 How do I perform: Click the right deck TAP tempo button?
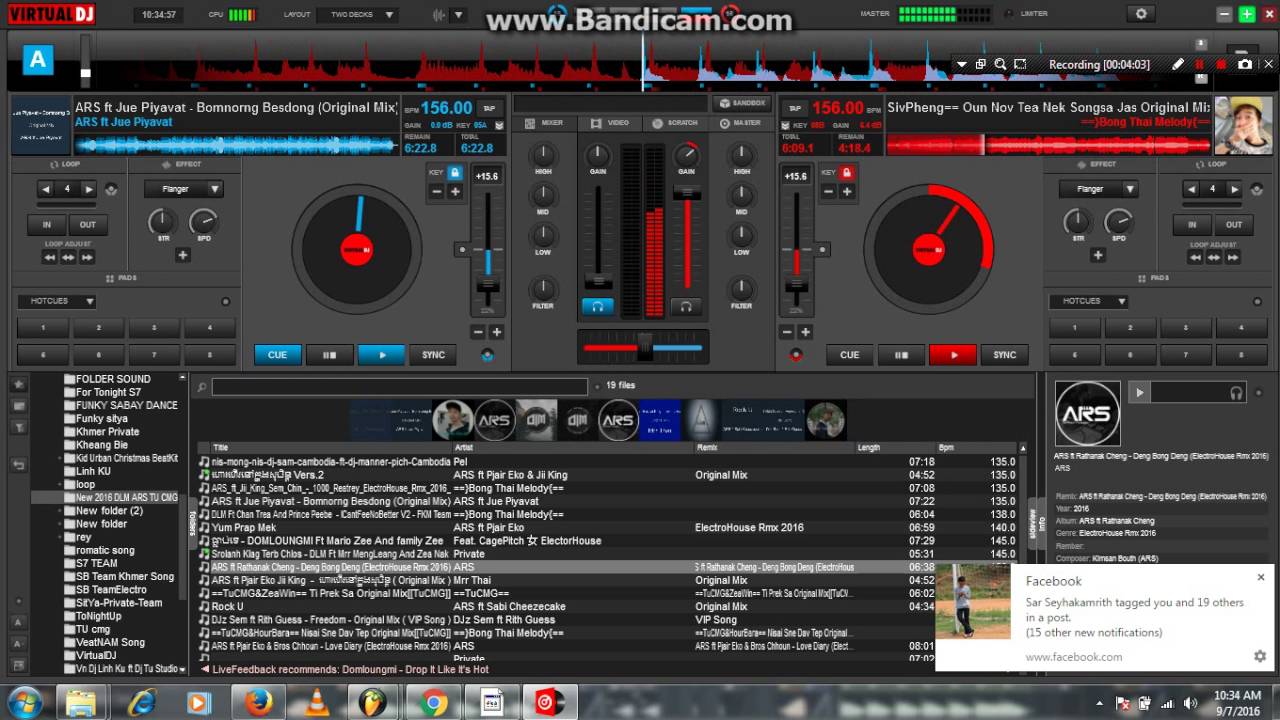click(795, 108)
